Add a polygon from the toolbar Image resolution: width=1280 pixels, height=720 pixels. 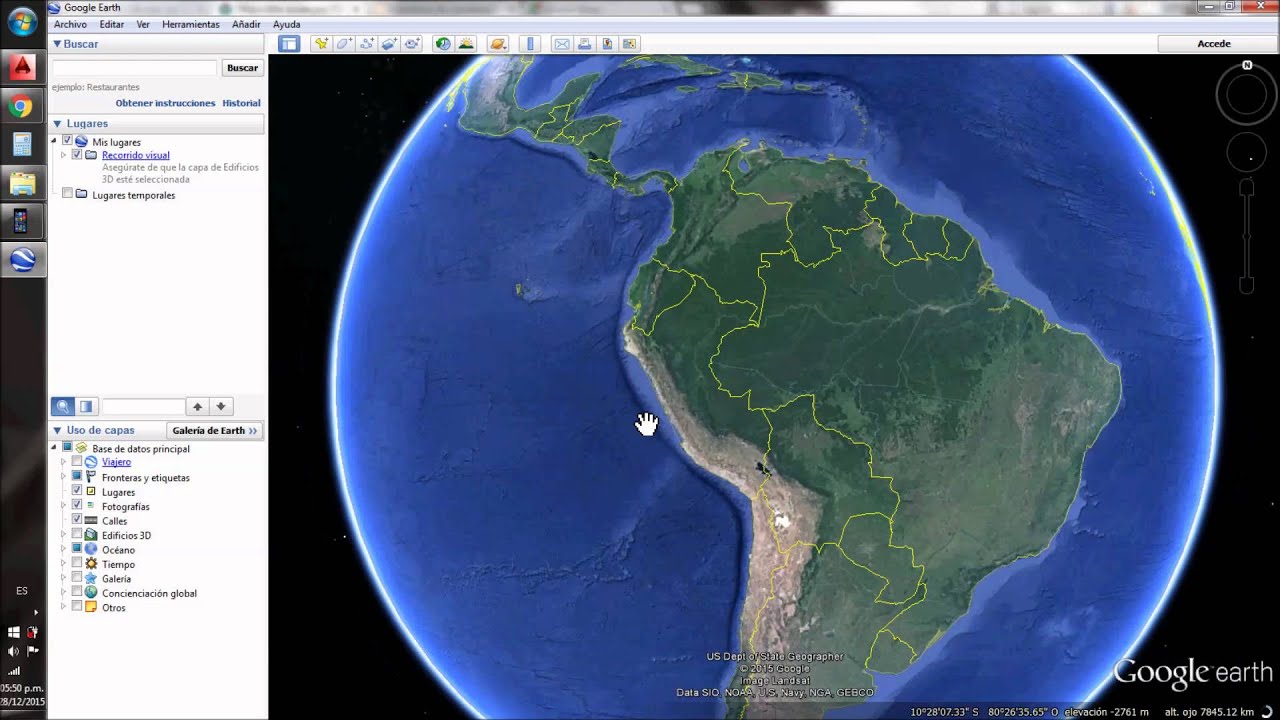[x=344, y=44]
